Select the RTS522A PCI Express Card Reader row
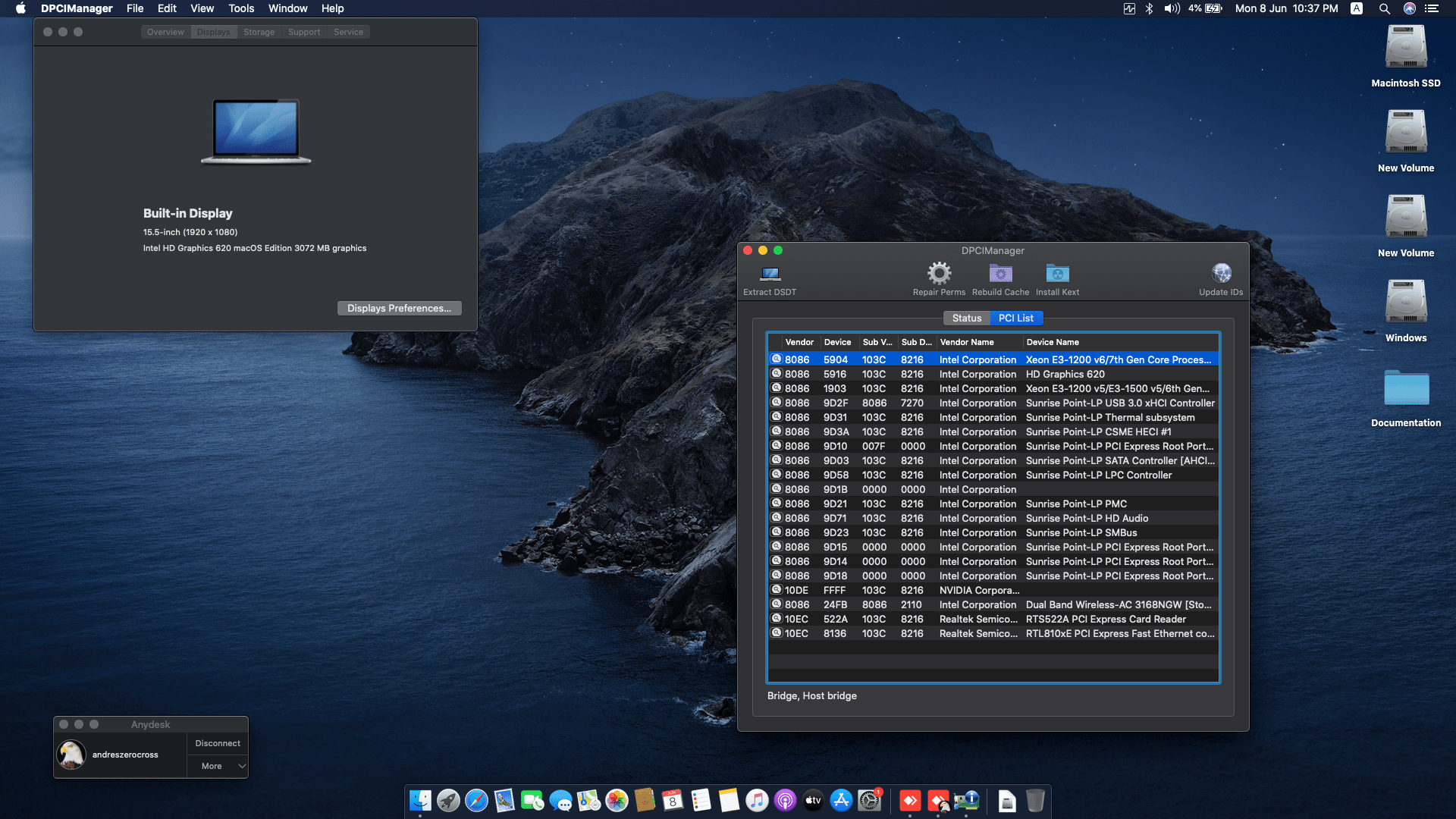Screen dimensions: 1456x819 click(993, 619)
